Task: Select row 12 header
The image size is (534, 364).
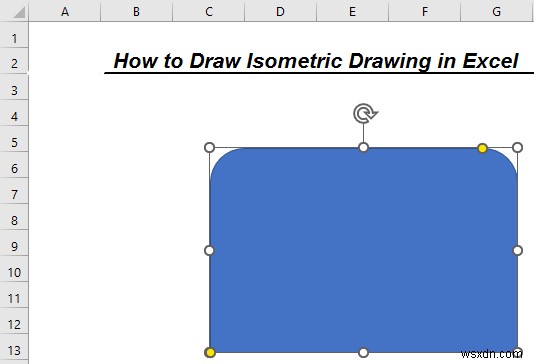Action: pyautogui.click(x=14, y=320)
